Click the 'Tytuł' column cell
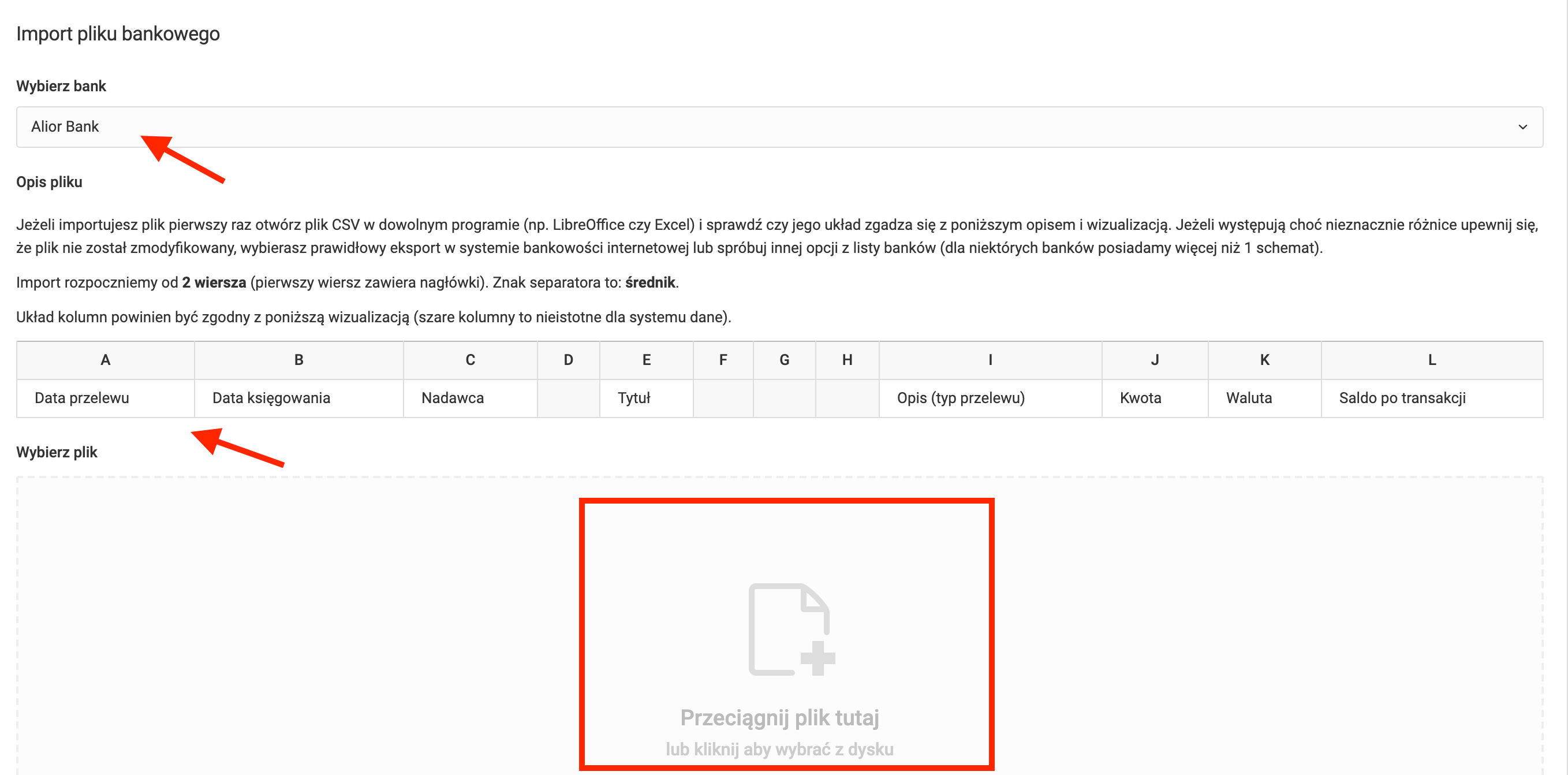 coord(634,398)
